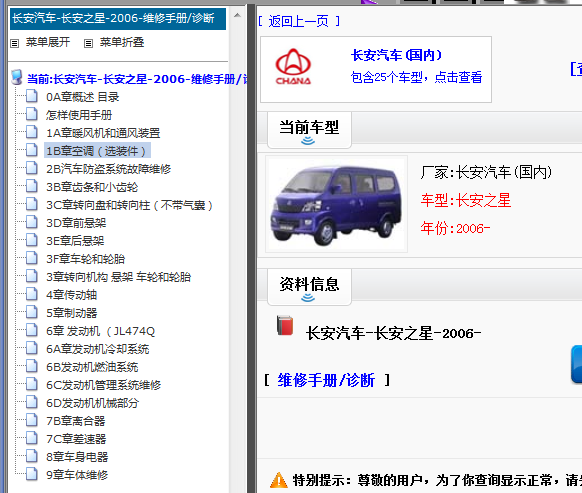Screen dimensions: 582x493
Task: Click the 长安汽车-长安之星-2006-维修手册/诊断 title bar
Action: [118, 19]
